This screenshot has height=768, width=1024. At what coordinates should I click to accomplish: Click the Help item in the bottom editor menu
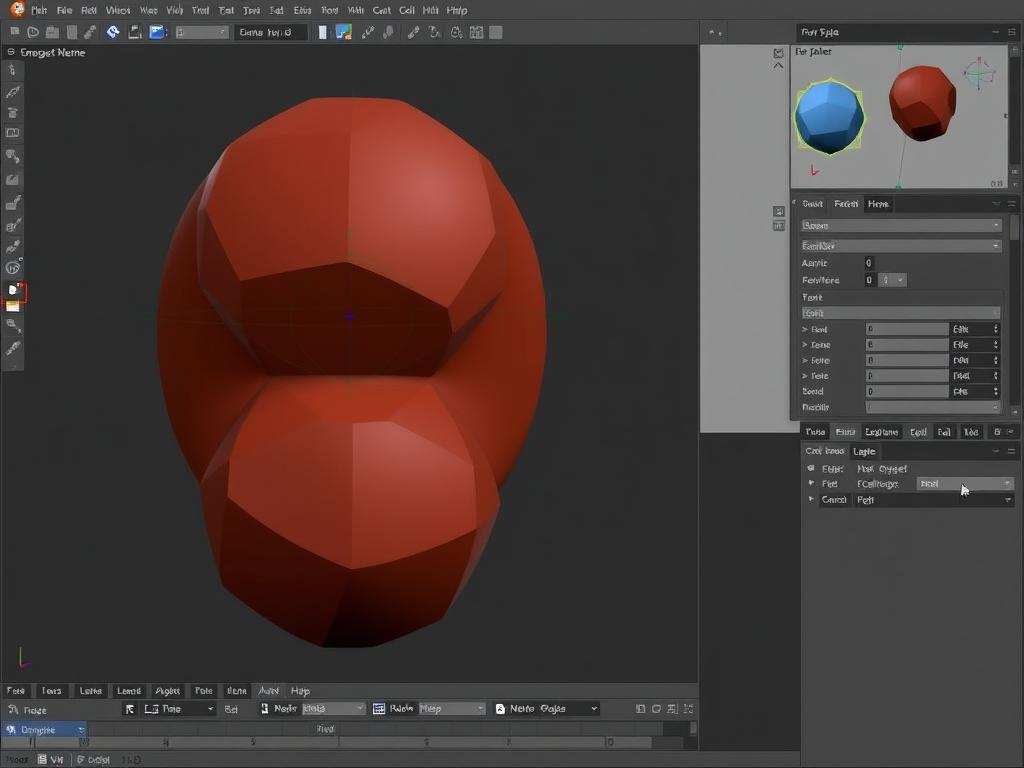pyautogui.click(x=300, y=691)
